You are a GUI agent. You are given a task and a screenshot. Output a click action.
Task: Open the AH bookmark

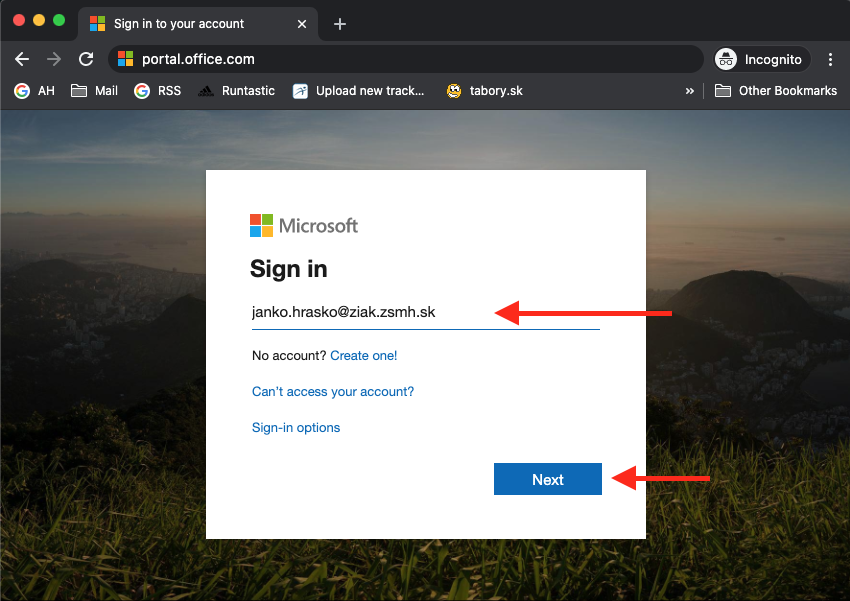click(x=35, y=91)
